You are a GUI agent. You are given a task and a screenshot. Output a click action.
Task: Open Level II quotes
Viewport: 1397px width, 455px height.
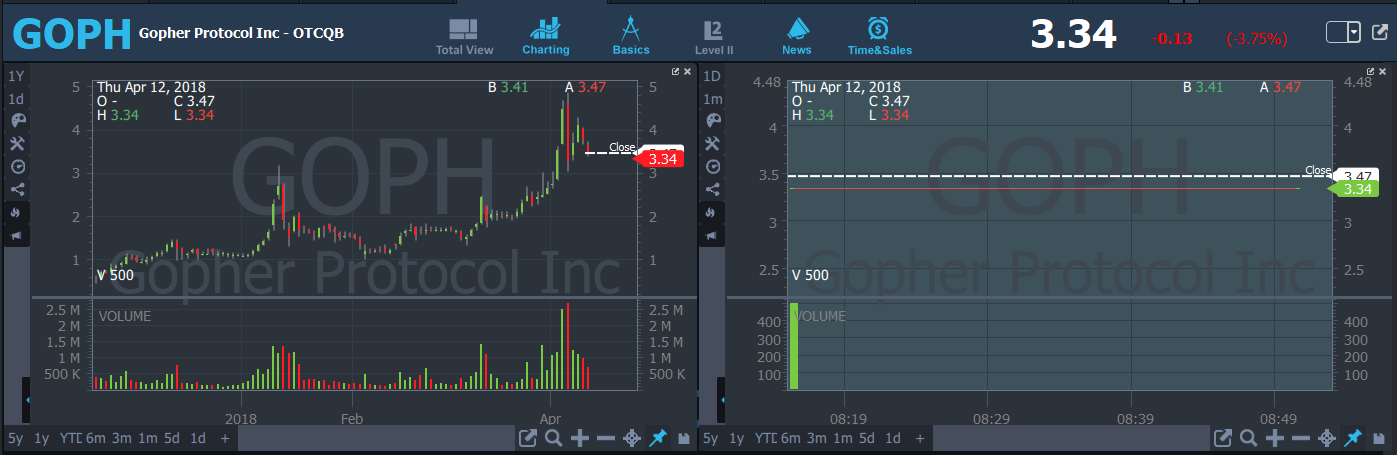coord(714,36)
